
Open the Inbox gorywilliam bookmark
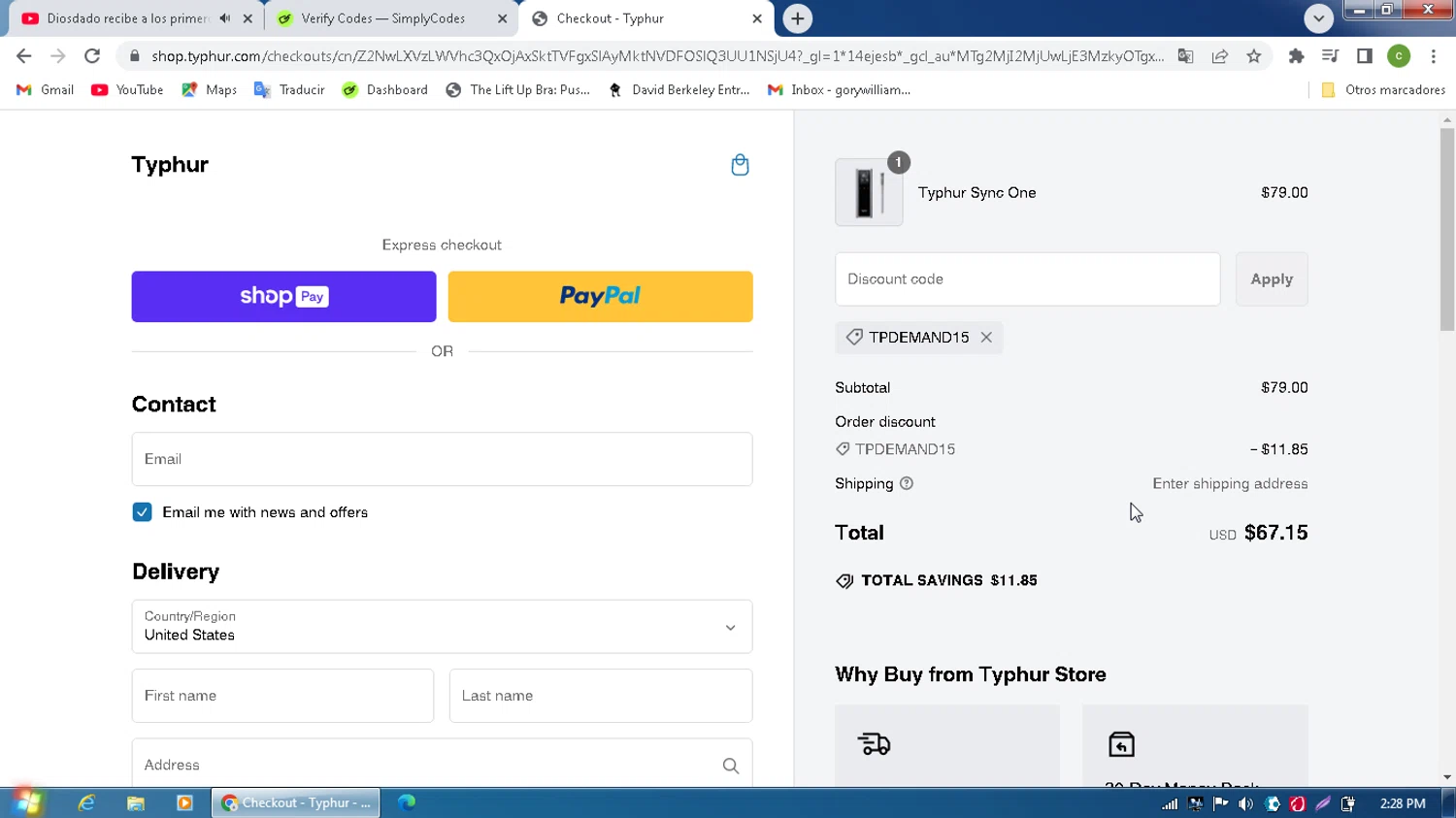(839, 89)
